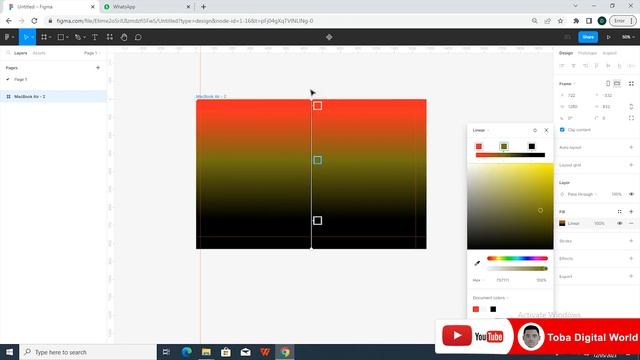Open fill style library dots icon
This screenshot has height=360, width=640.
(619, 211)
